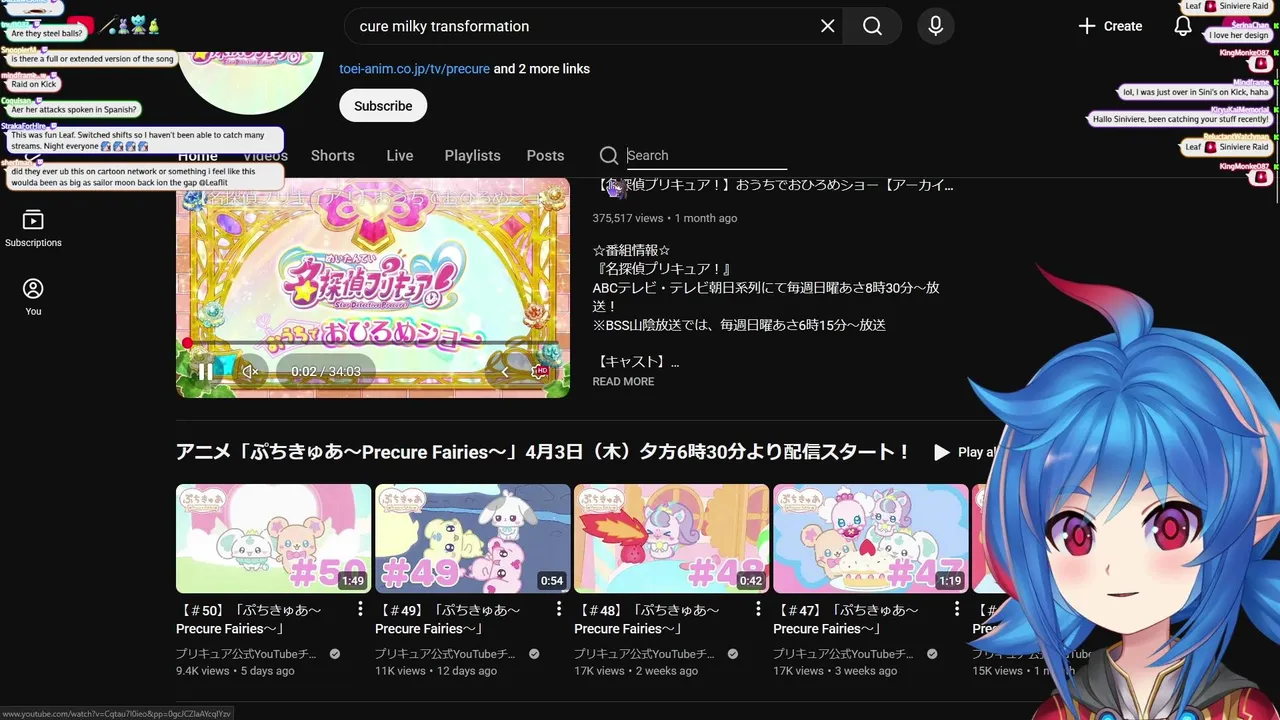Image resolution: width=1280 pixels, height=720 pixels.
Task: Open title of 【#49】 Precure Fairies video
Action: click(x=448, y=619)
